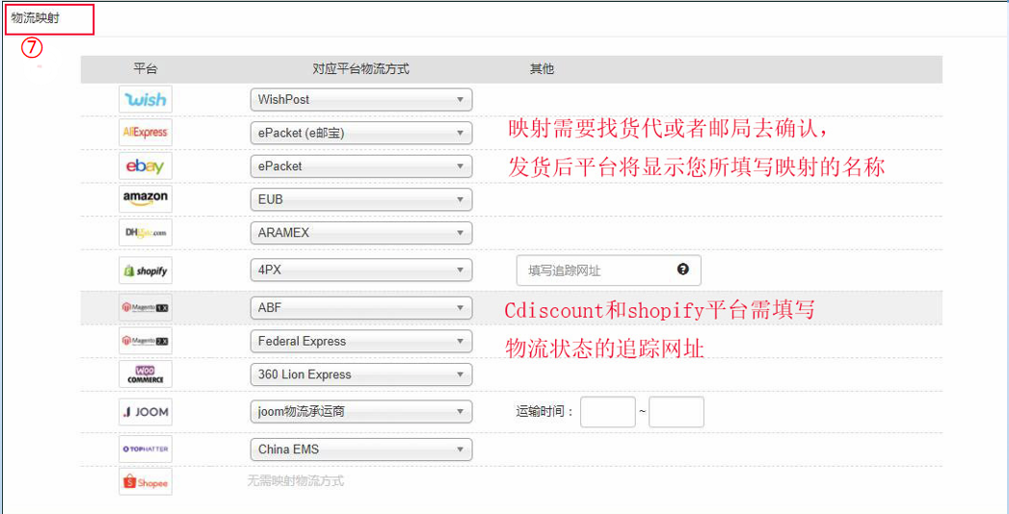
Task: Click the WooCommerce platform logo
Action: point(145,374)
